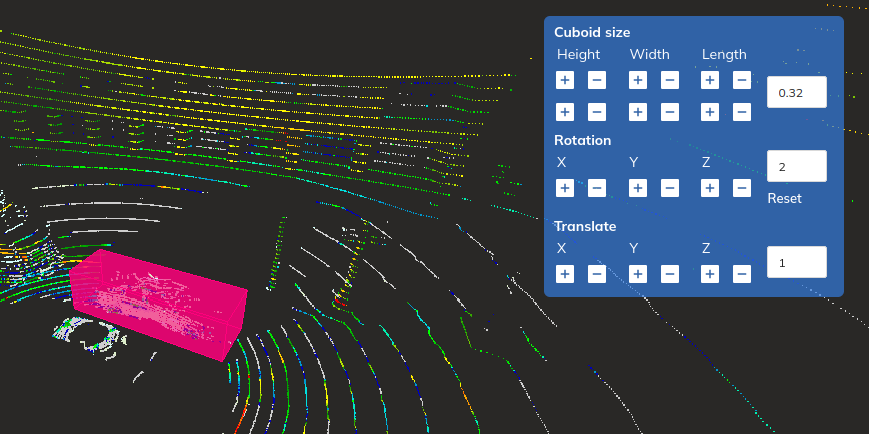Click top-row minus under Width
Image resolution: width=869 pixels, height=434 pixels.
click(669, 80)
